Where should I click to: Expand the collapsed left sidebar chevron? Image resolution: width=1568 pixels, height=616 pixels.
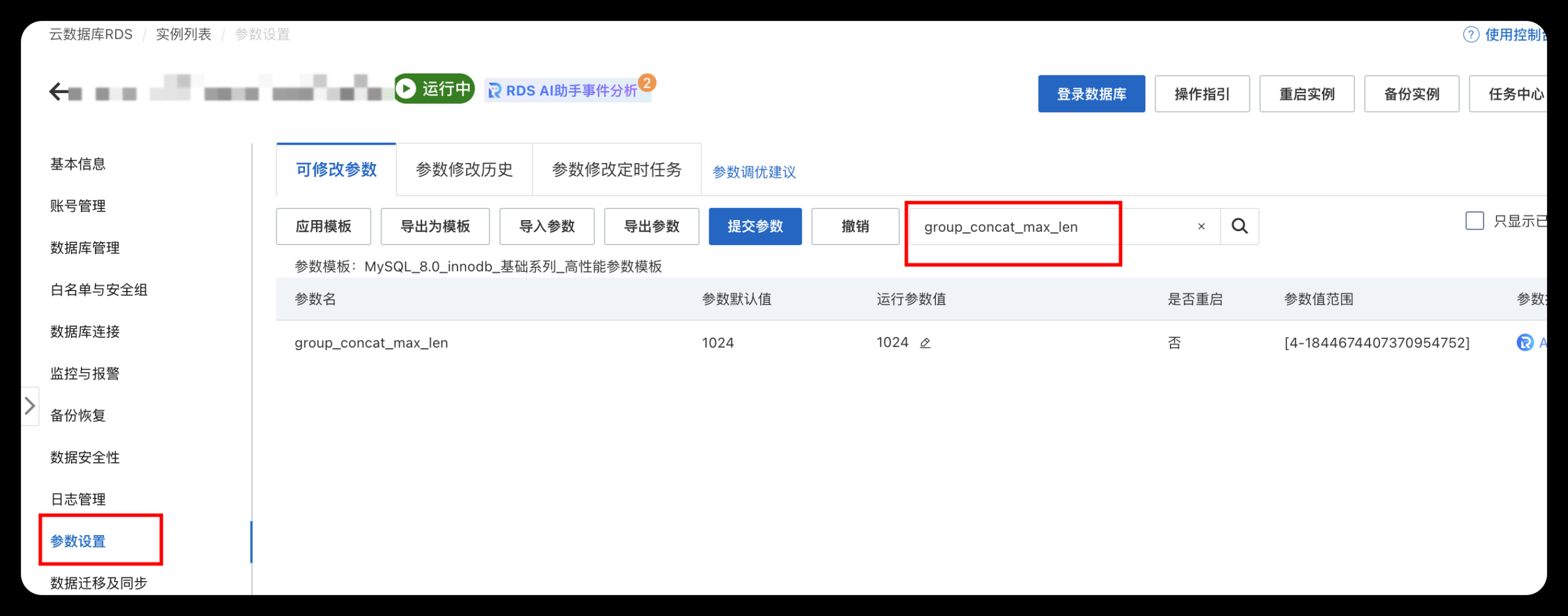point(29,405)
